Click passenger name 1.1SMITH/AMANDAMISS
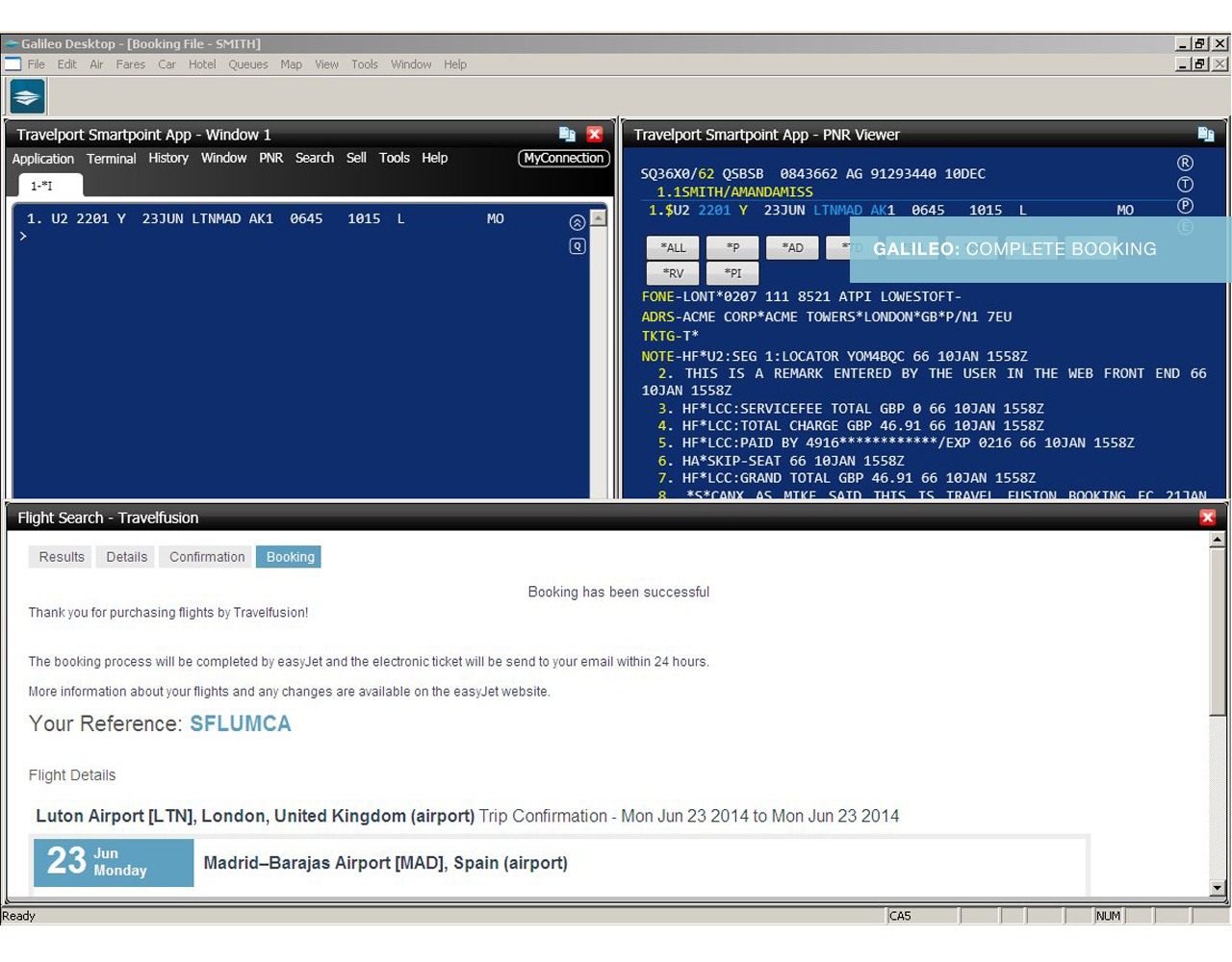This screenshot has height=962, width=1232. [735, 192]
